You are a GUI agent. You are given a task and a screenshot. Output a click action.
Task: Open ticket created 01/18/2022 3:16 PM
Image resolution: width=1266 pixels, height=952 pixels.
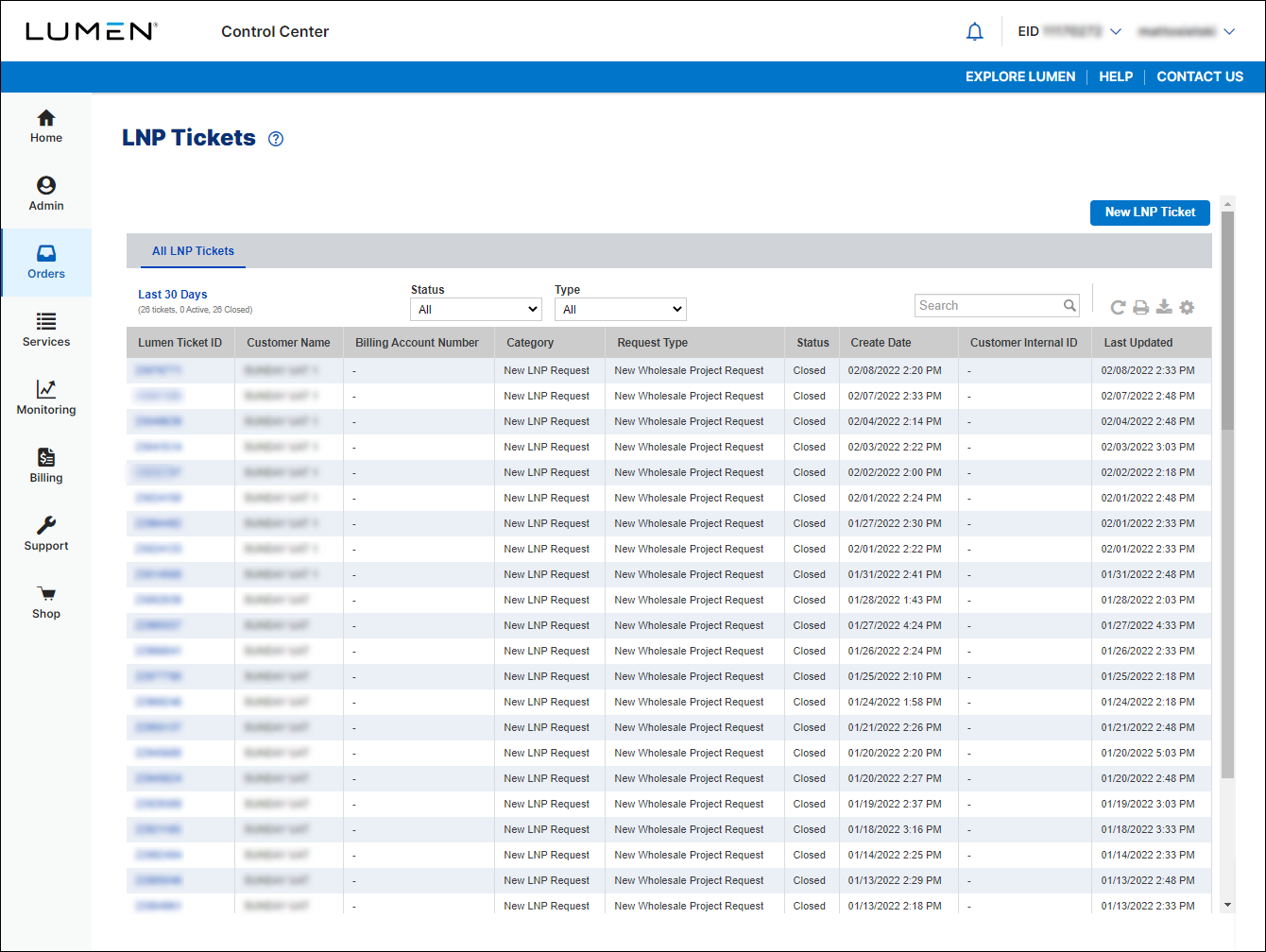159,829
